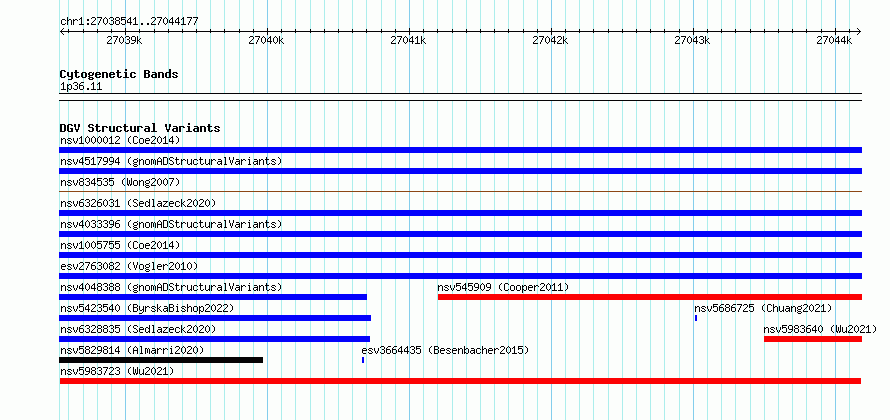Open nsv4048388 (gnomADStructuralVariants) label
Image resolution: width=890 pixels, height=420 pixels.
(171, 287)
